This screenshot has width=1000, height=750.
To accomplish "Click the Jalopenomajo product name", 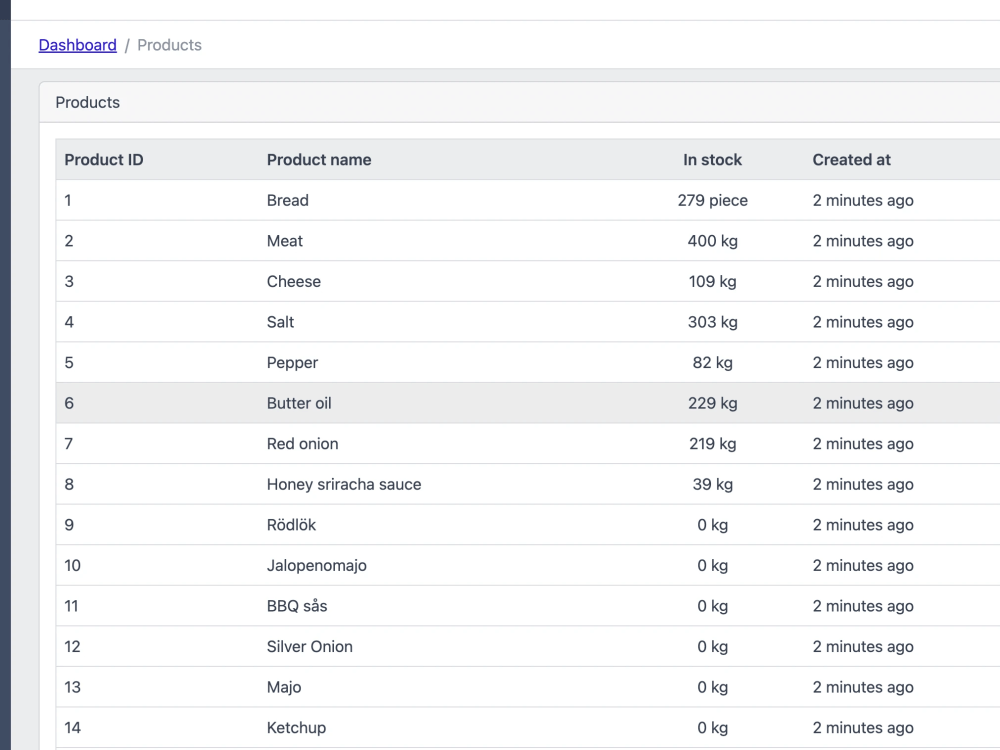I will 316,565.
